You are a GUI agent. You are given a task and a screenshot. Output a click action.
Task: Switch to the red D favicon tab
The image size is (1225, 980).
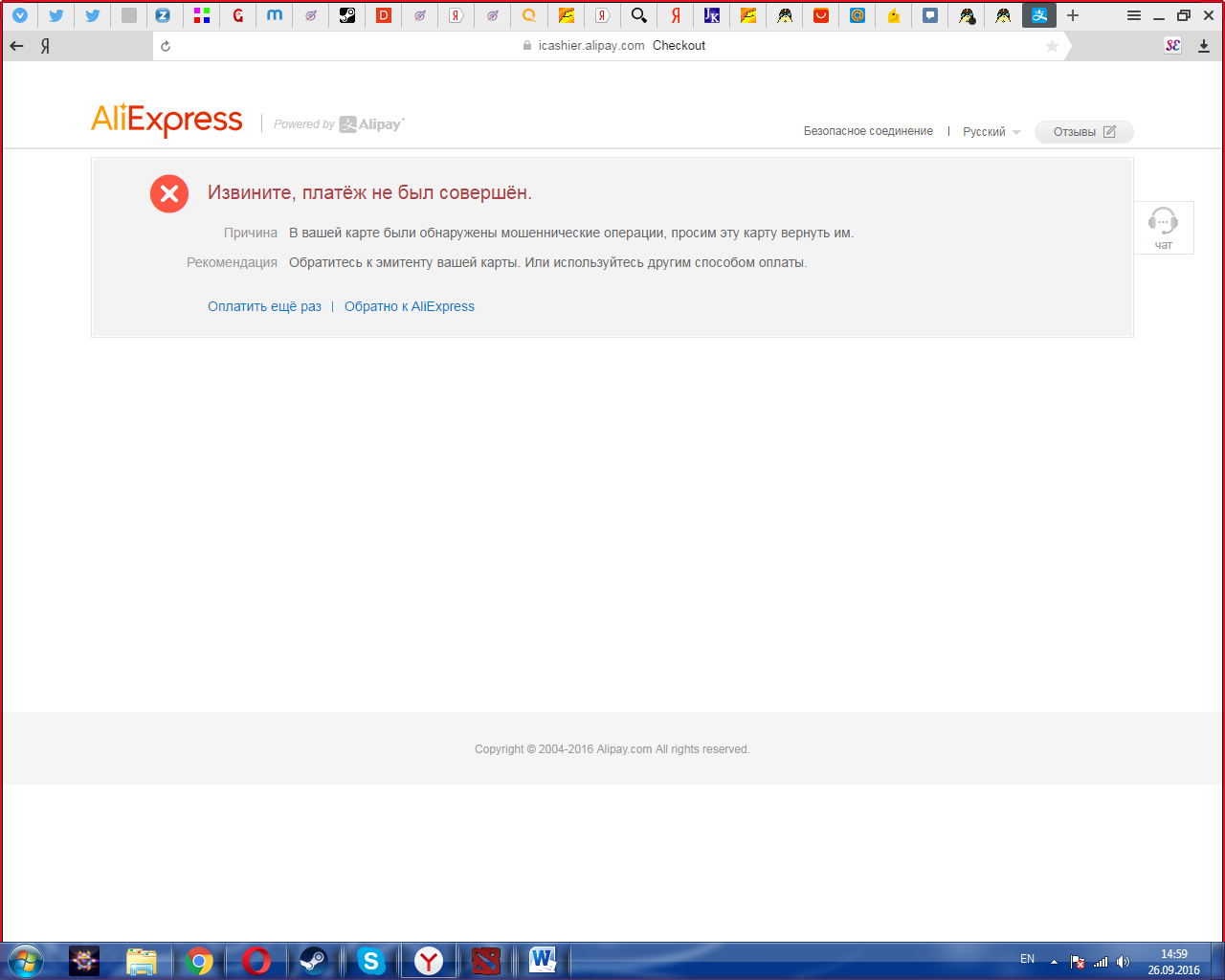pyautogui.click(x=384, y=15)
